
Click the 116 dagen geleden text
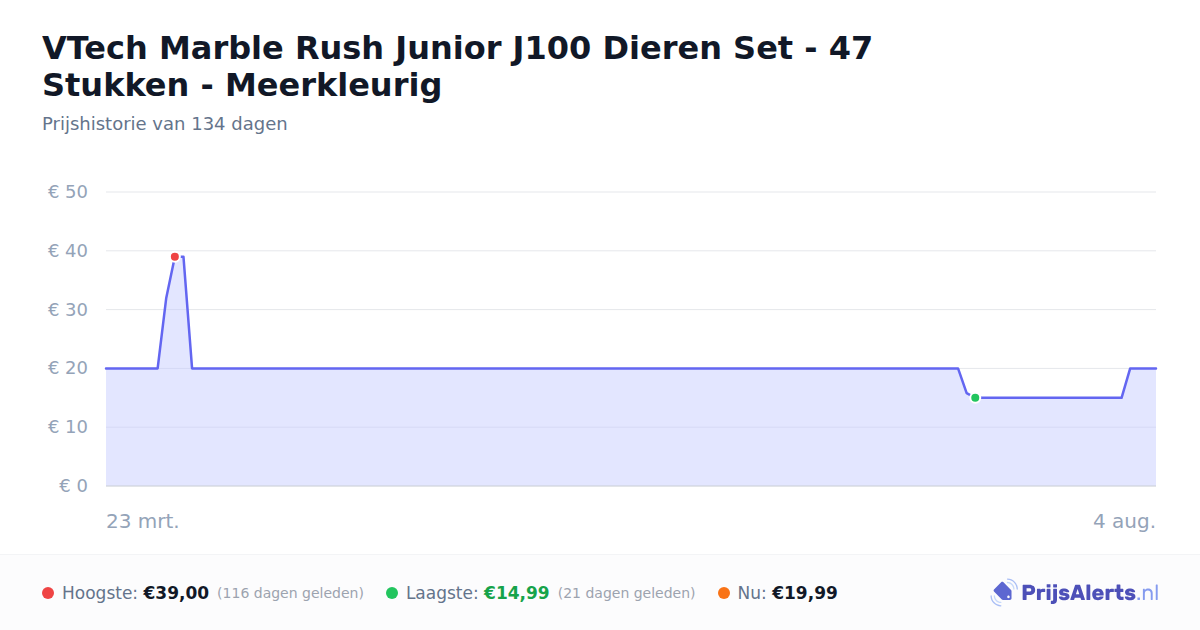[x=290, y=593]
